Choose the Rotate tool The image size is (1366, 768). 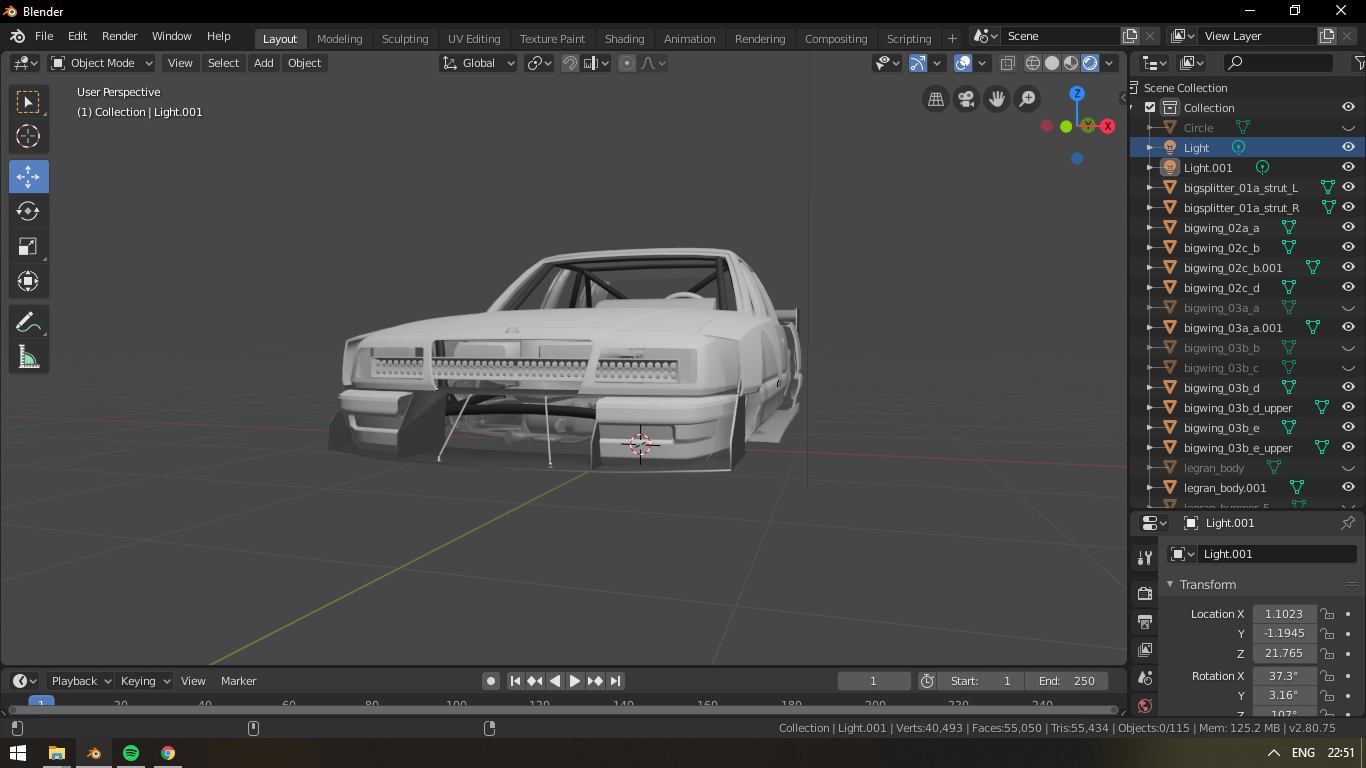pyautogui.click(x=28, y=211)
